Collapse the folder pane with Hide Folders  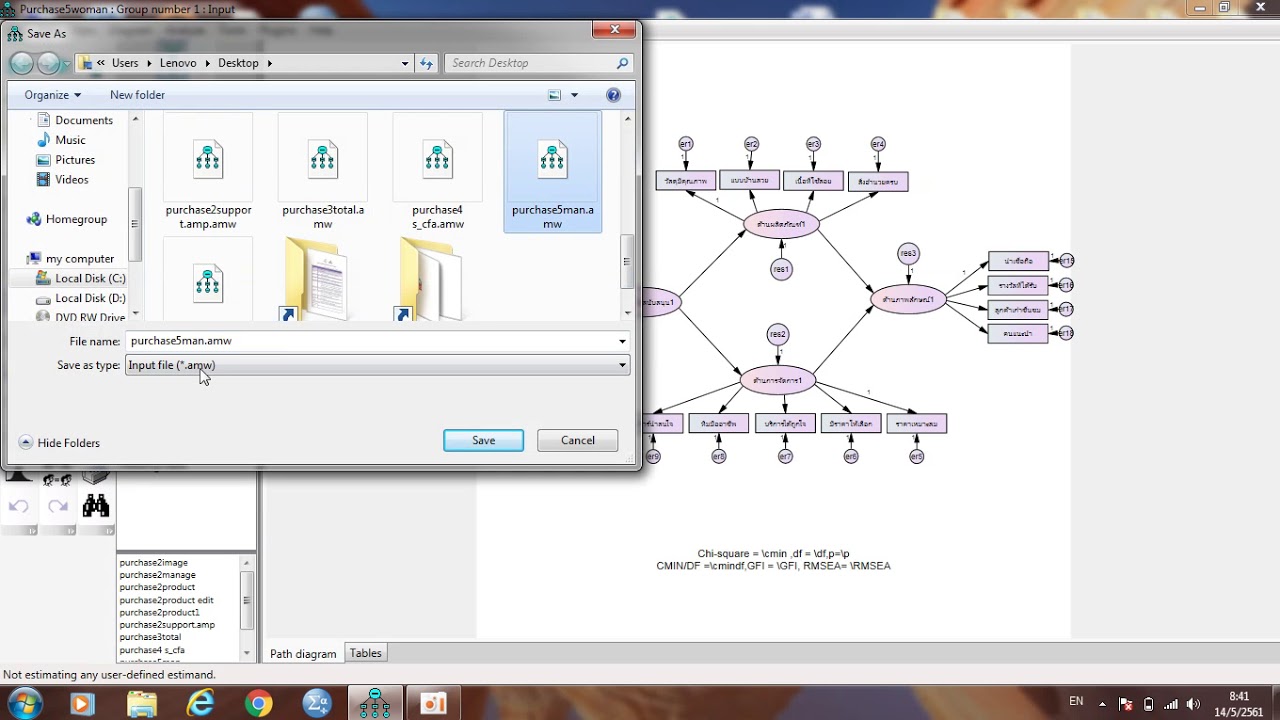(x=59, y=443)
